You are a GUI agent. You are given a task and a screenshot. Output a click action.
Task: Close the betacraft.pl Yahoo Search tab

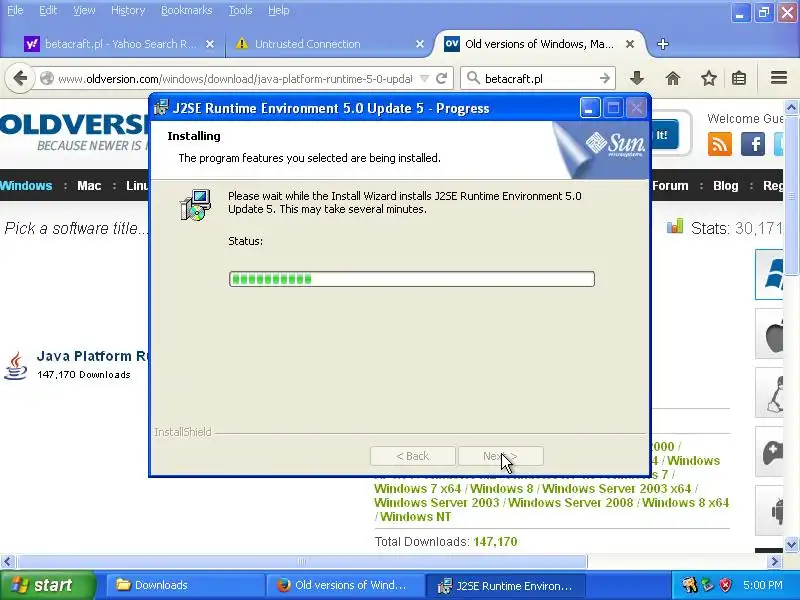tap(210, 44)
